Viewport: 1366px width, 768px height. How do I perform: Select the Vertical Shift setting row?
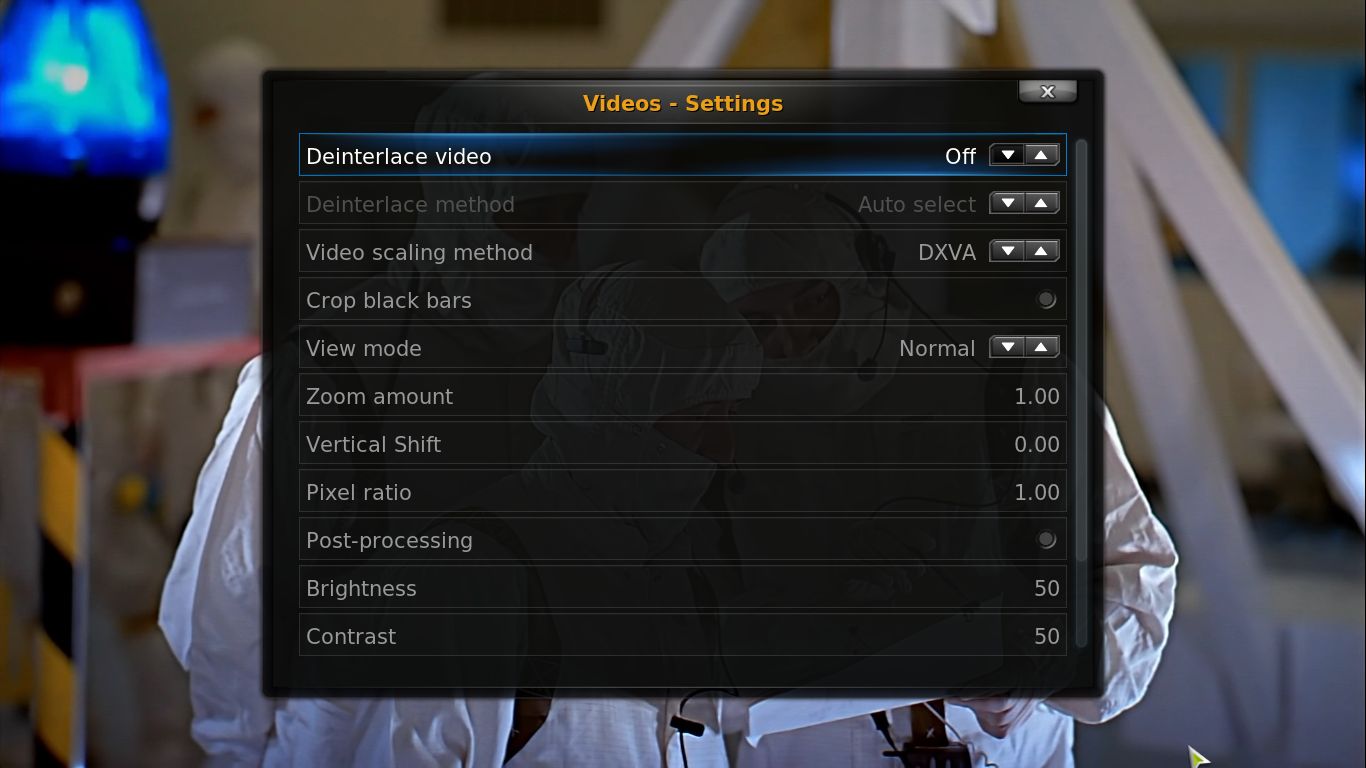tap(683, 444)
